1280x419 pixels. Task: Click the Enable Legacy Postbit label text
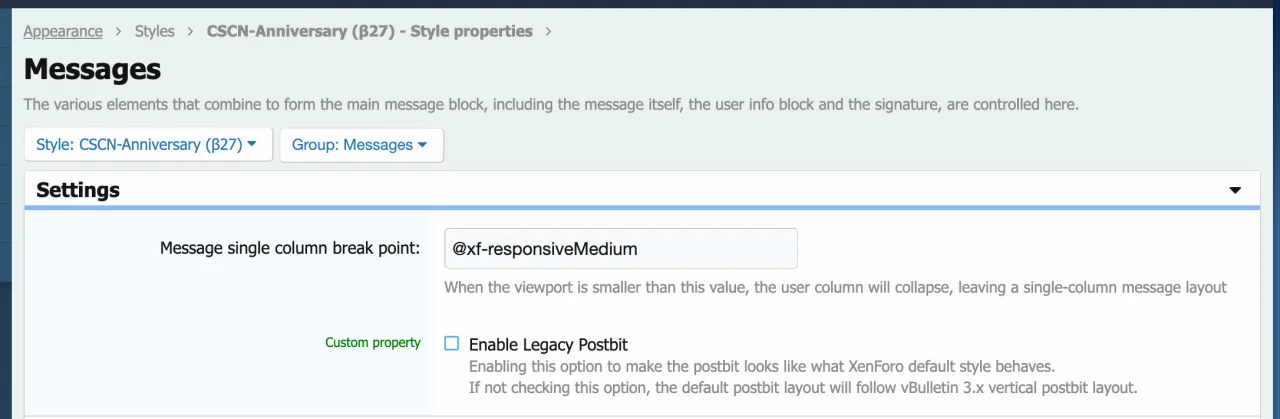(x=548, y=345)
